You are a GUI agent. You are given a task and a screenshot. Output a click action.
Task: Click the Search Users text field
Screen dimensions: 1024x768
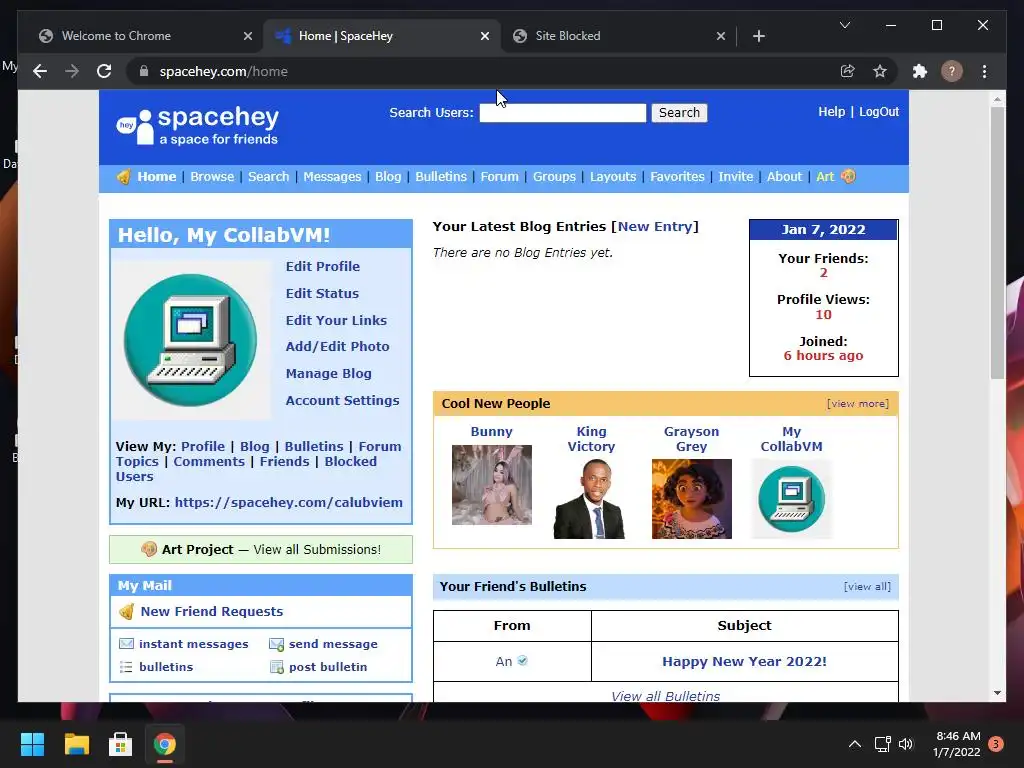tap(563, 112)
